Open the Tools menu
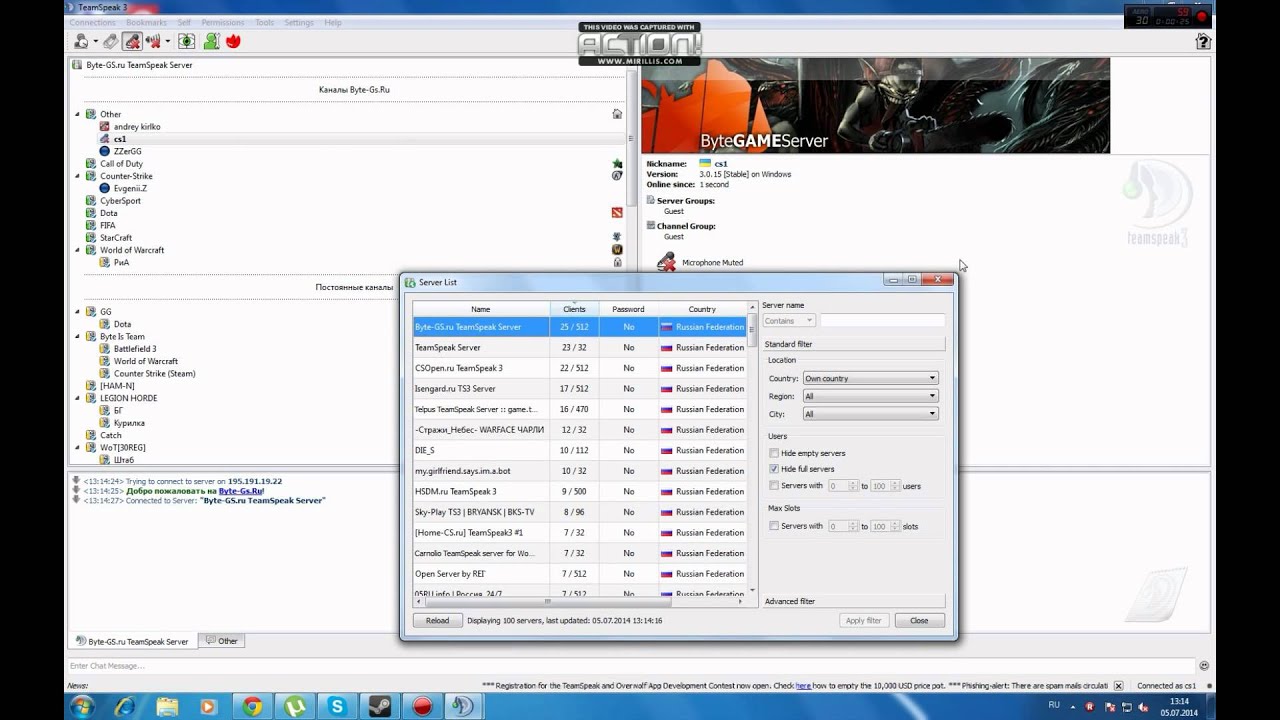 264,22
